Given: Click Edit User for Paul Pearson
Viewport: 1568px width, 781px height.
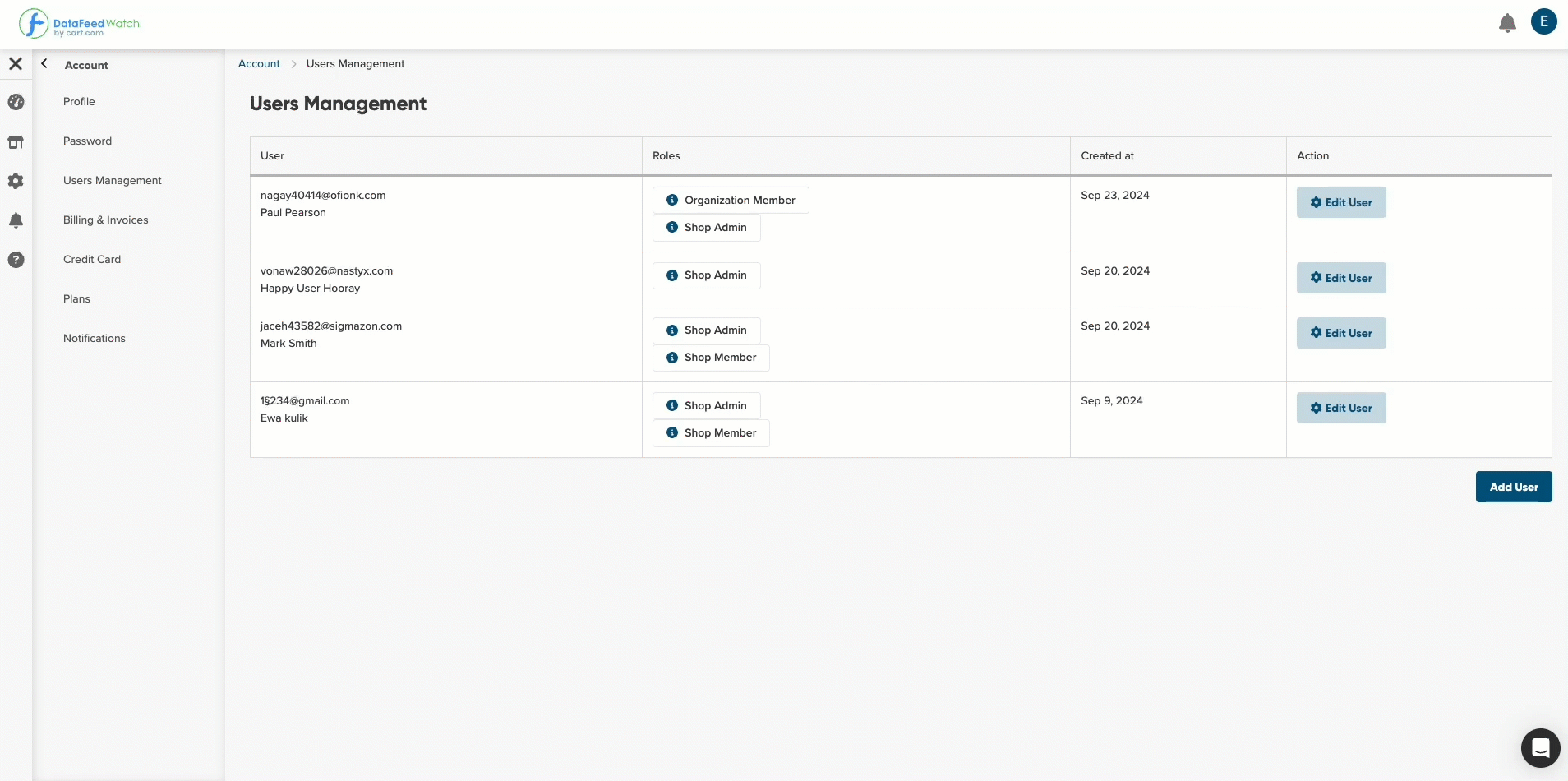Looking at the screenshot, I should [1341, 202].
